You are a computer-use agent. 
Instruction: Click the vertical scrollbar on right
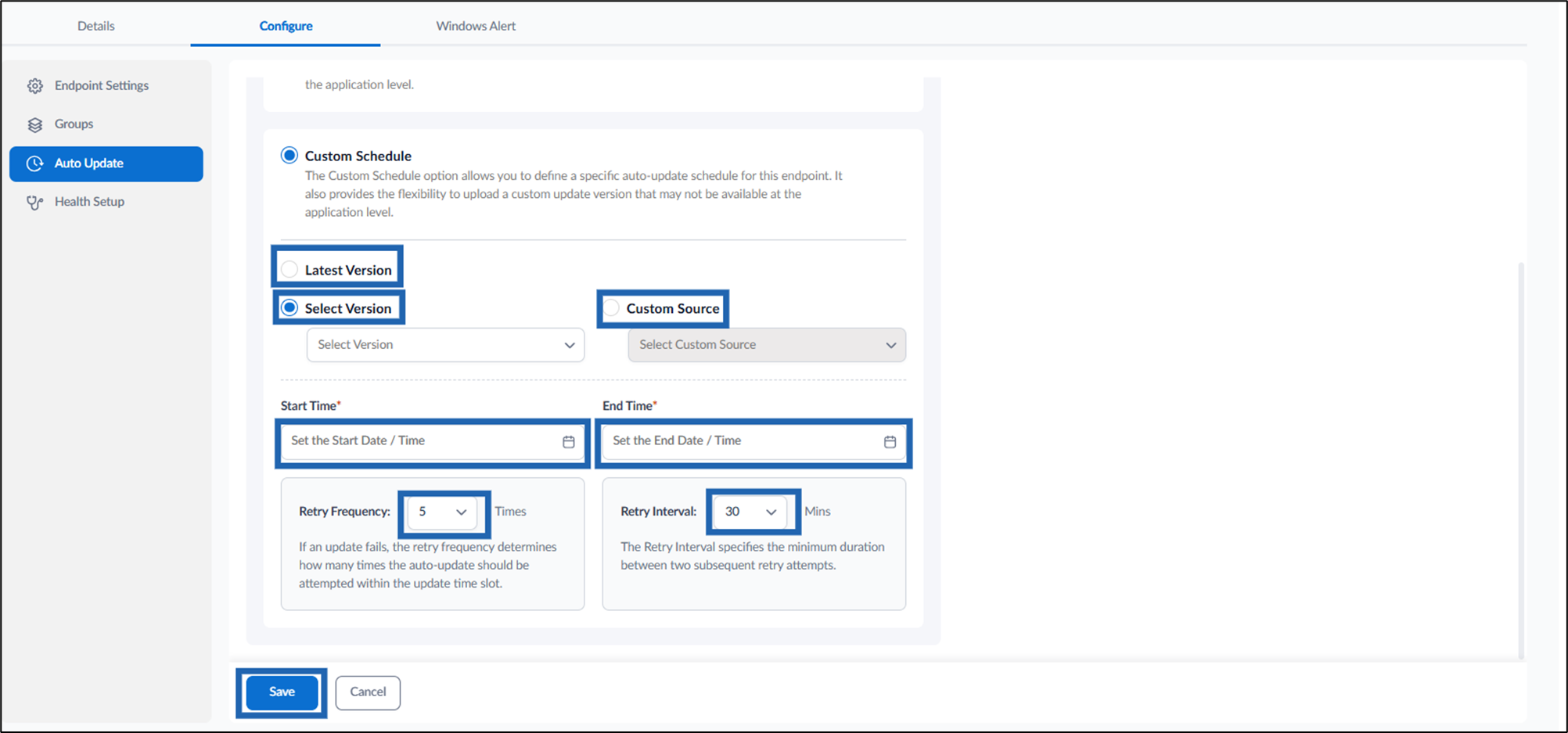[1521, 462]
